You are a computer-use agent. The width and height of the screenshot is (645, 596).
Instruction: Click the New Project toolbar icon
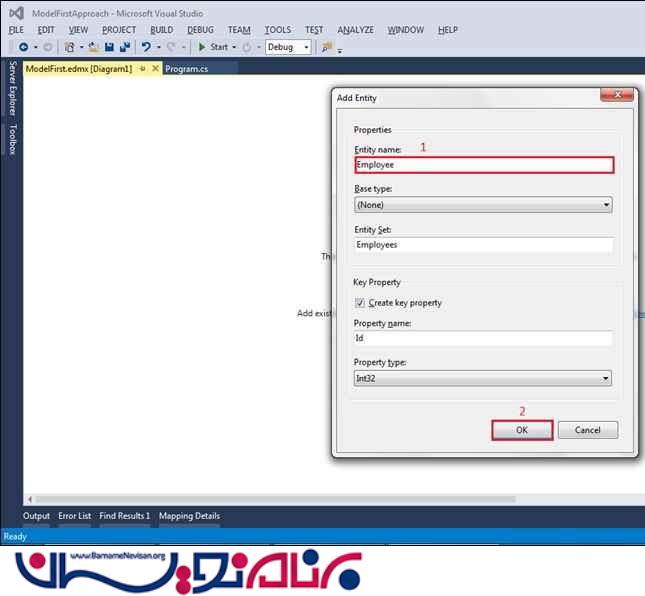tap(70, 47)
